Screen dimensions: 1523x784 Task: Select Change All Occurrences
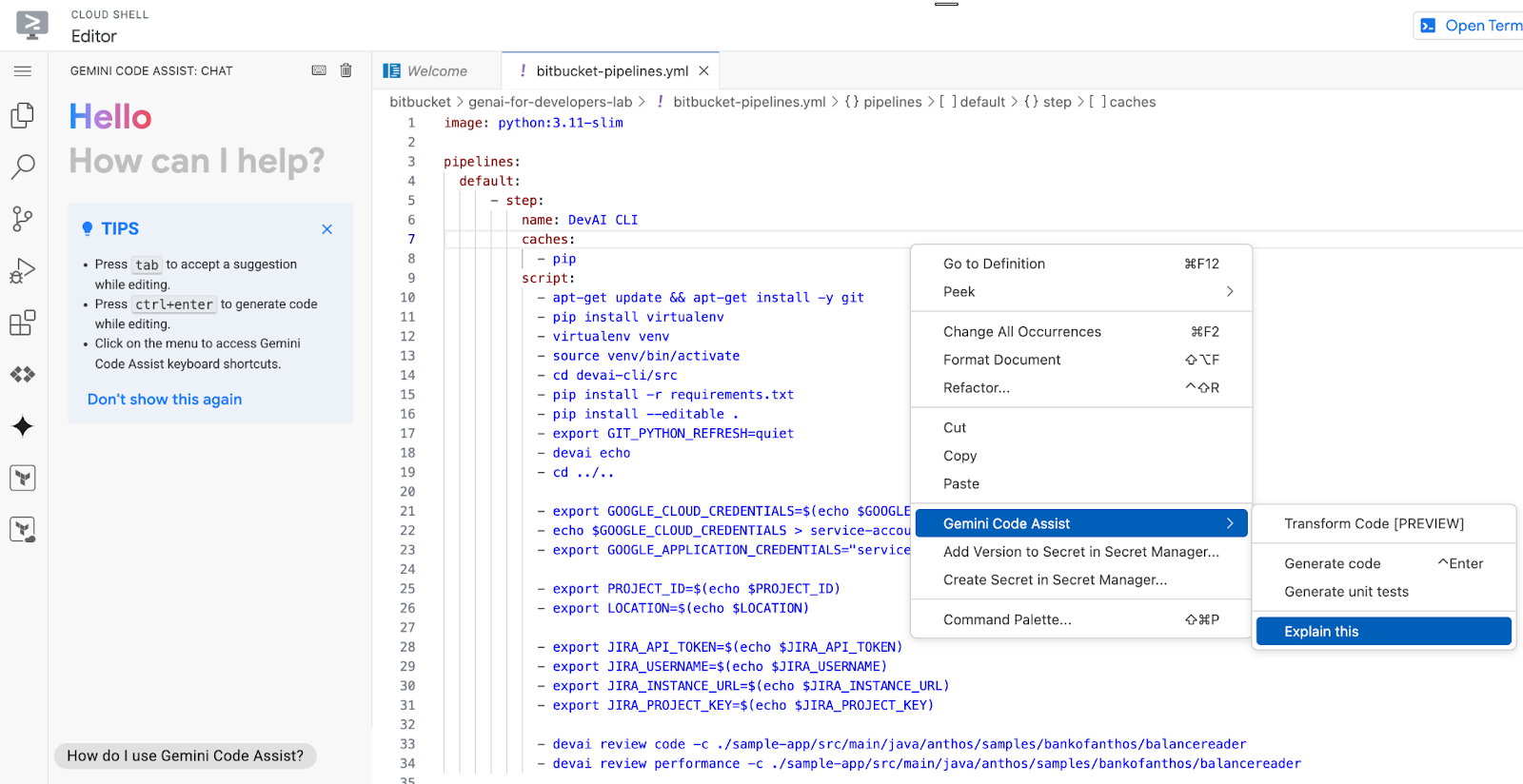pyautogui.click(x=1081, y=332)
